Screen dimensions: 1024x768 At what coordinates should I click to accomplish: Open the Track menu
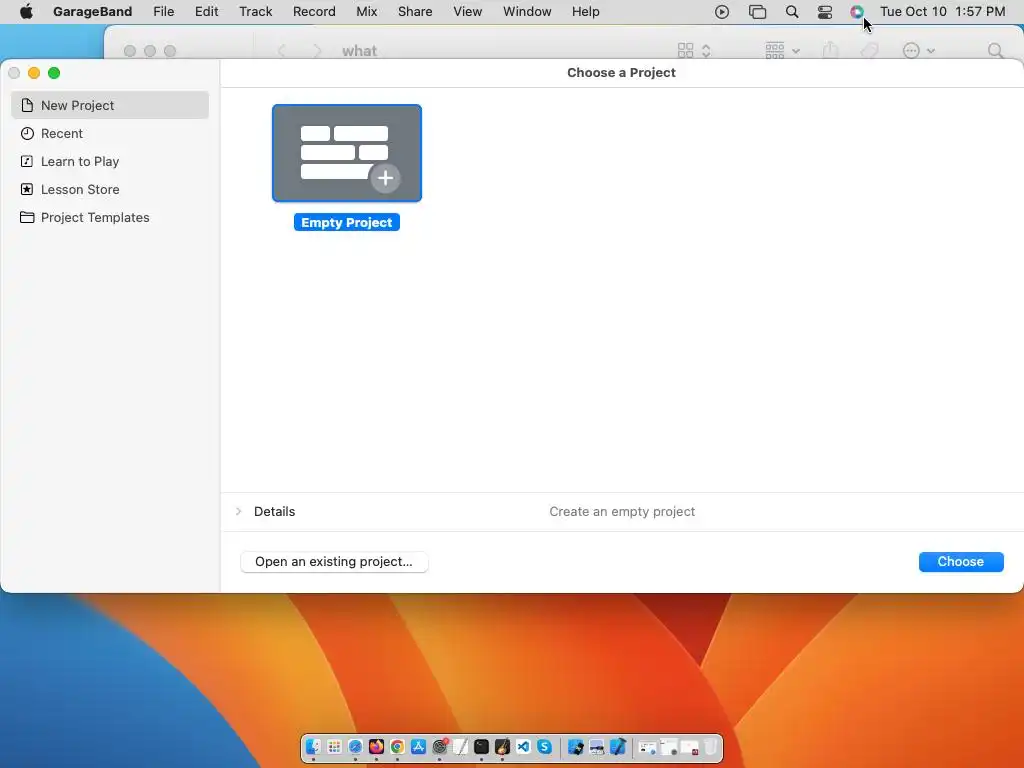pos(255,12)
